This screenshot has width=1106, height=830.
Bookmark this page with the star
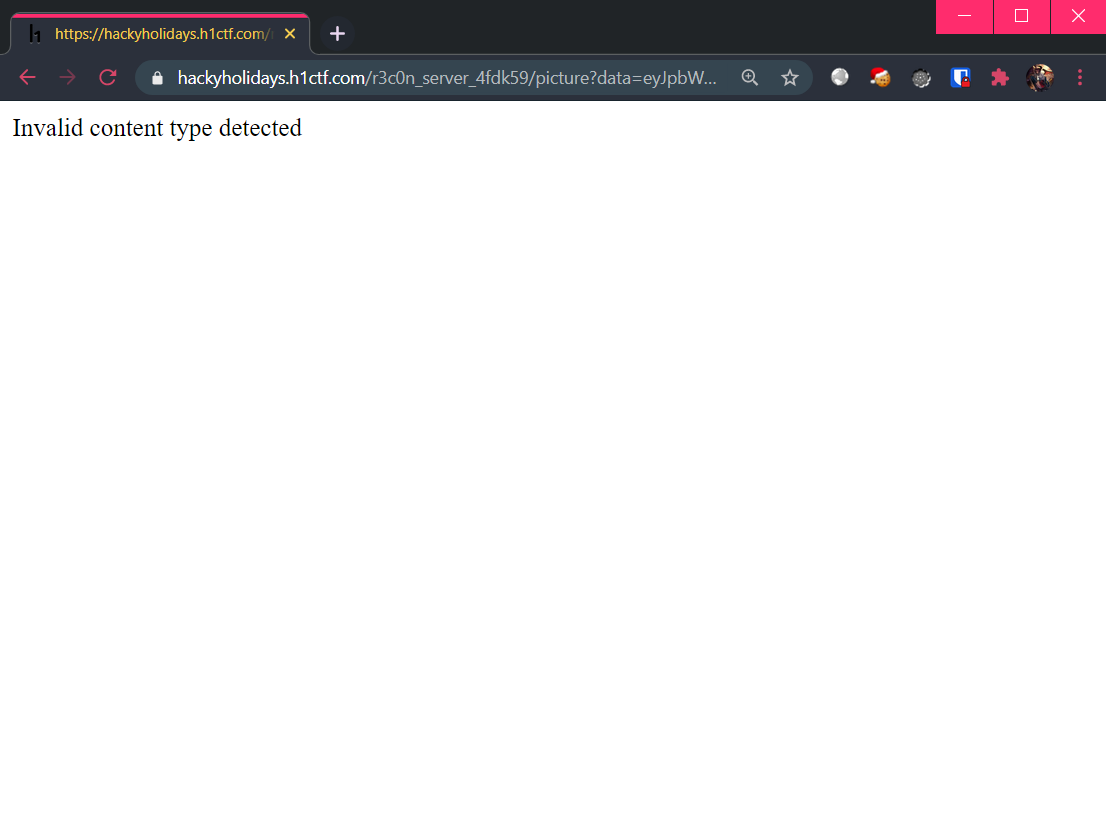click(x=790, y=78)
